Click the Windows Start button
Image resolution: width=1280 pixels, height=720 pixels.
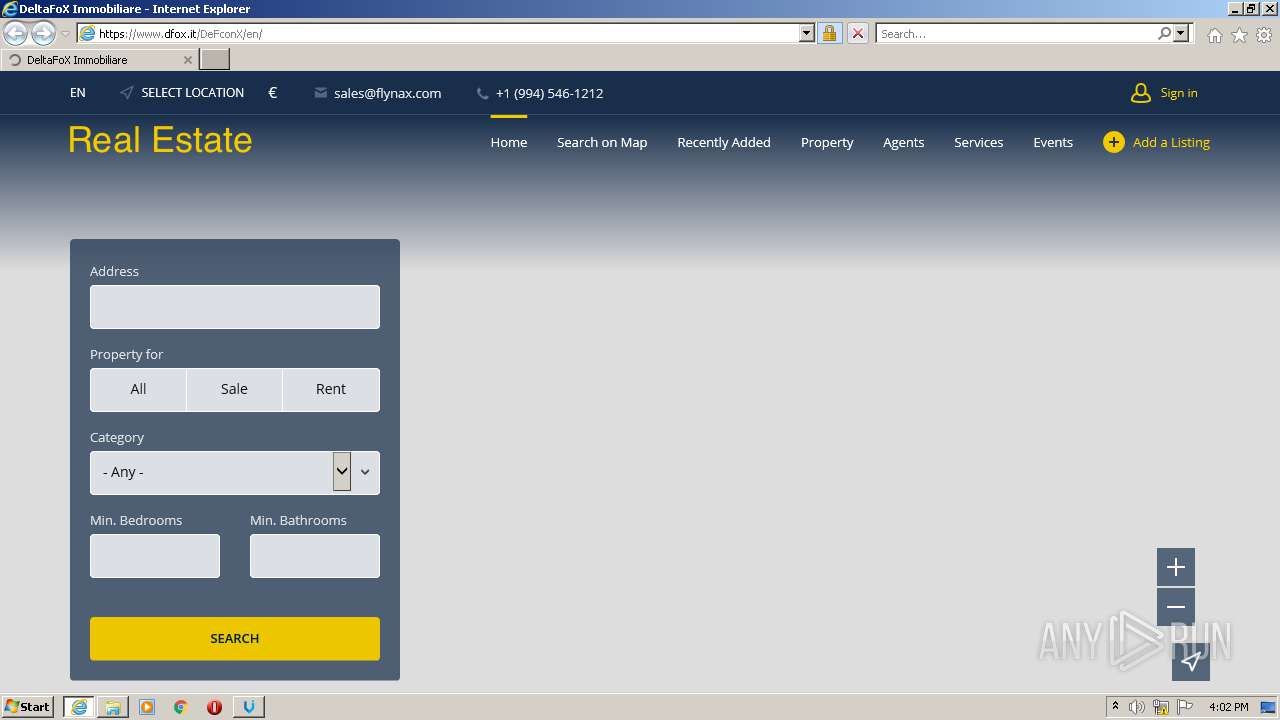[28, 707]
